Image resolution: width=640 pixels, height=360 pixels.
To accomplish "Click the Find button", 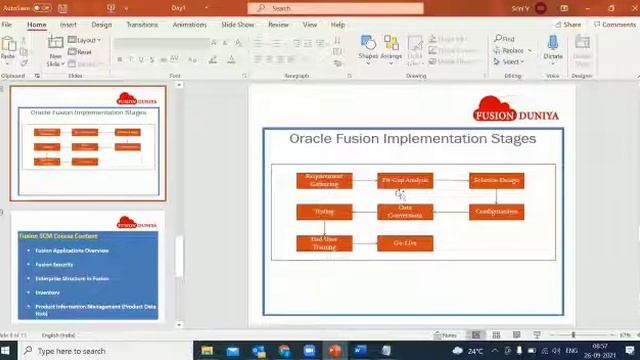I will 504,39.
